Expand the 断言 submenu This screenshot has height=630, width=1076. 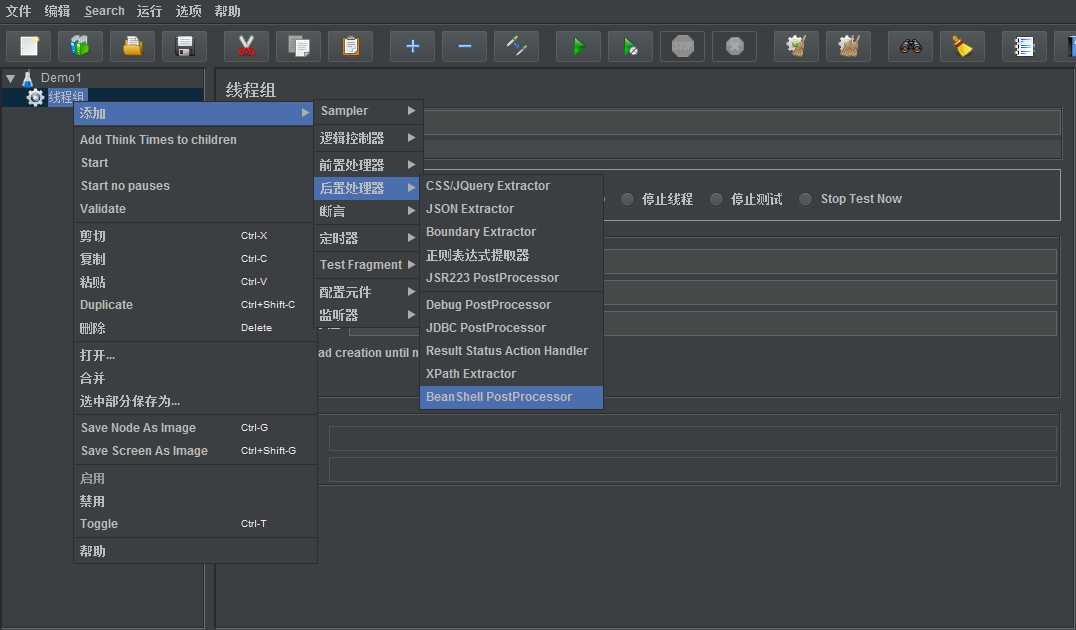point(368,211)
